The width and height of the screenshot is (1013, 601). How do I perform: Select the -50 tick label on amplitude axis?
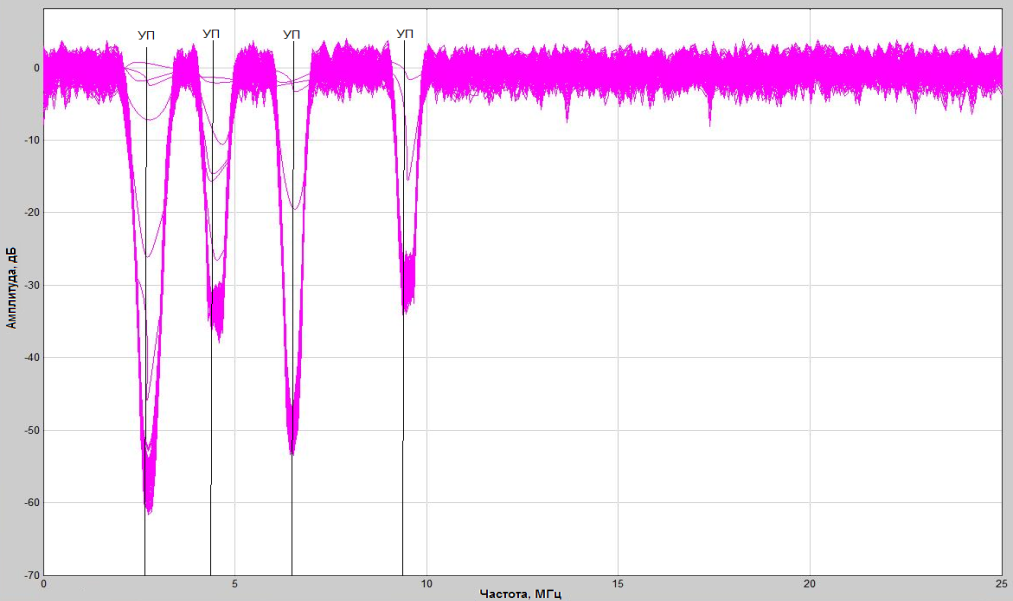(30, 430)
